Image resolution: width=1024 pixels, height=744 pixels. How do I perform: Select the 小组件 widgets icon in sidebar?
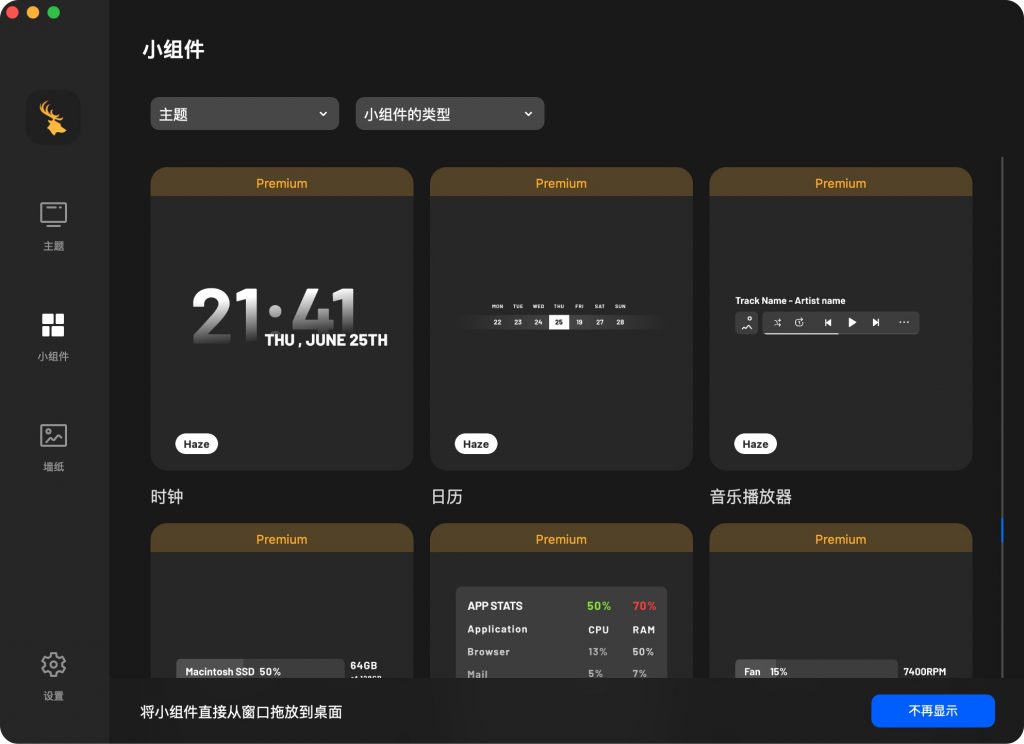pos(53,325)
